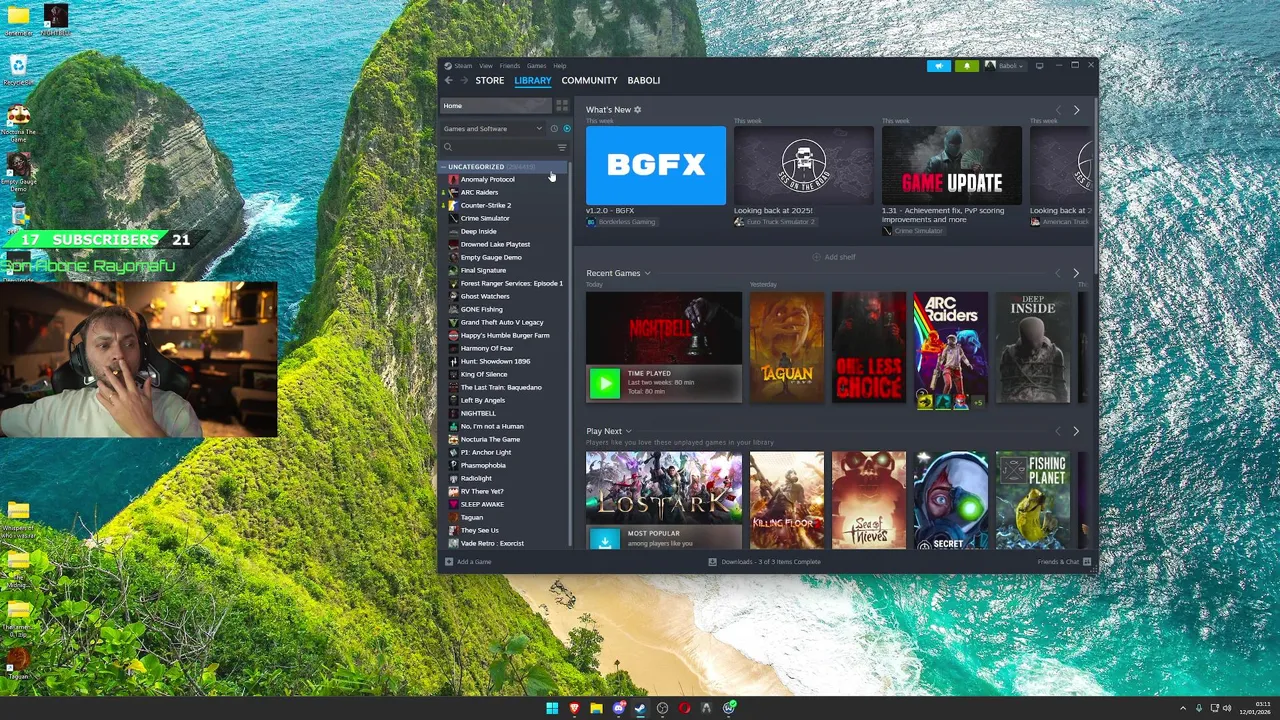Viewport: 1280px width, 720px height.
Task: Open the Taguan recent game cover
Action: tap(787, 347)
